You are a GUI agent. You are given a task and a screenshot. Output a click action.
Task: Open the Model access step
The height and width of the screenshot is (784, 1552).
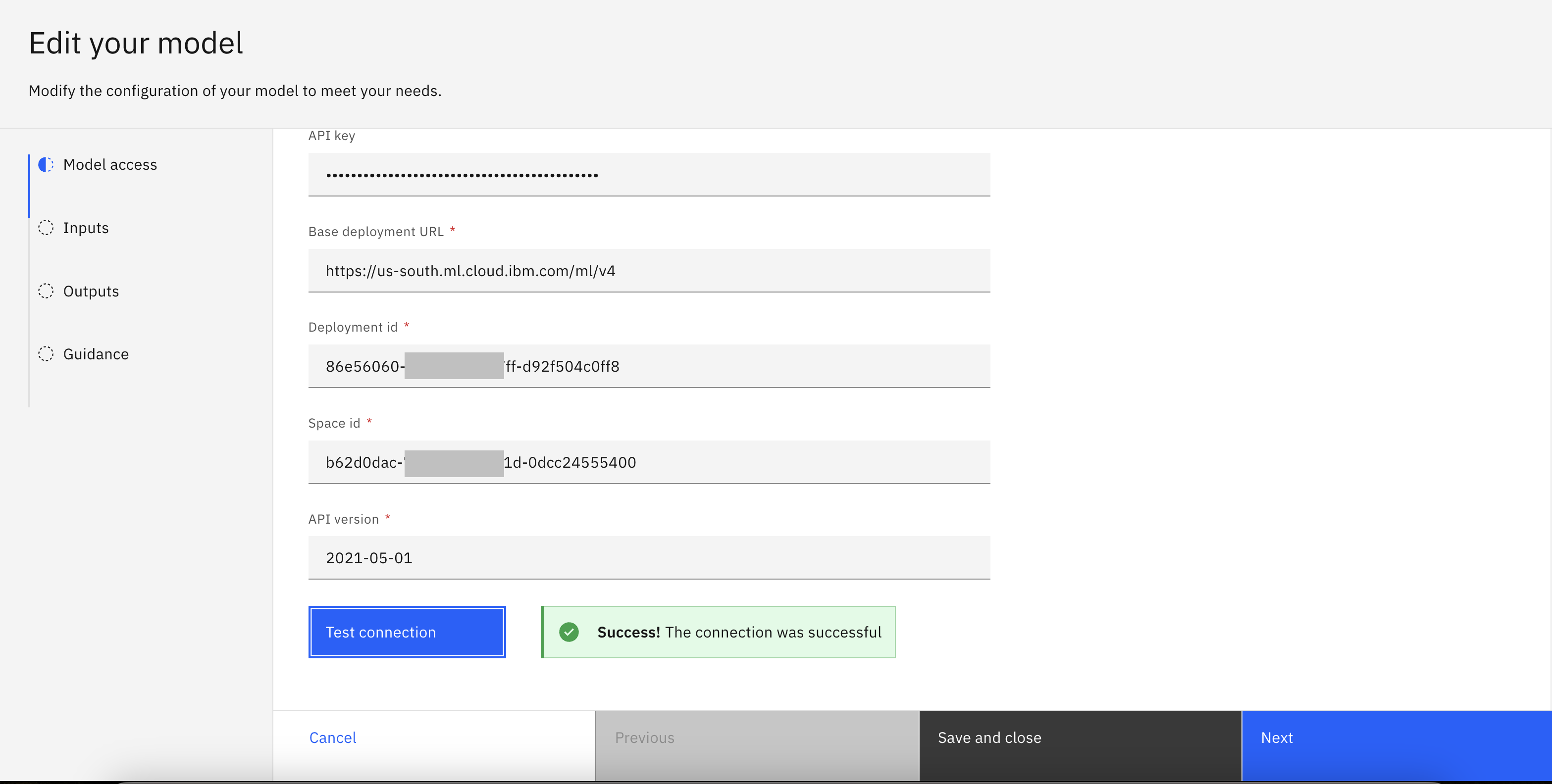pos(109,164)
